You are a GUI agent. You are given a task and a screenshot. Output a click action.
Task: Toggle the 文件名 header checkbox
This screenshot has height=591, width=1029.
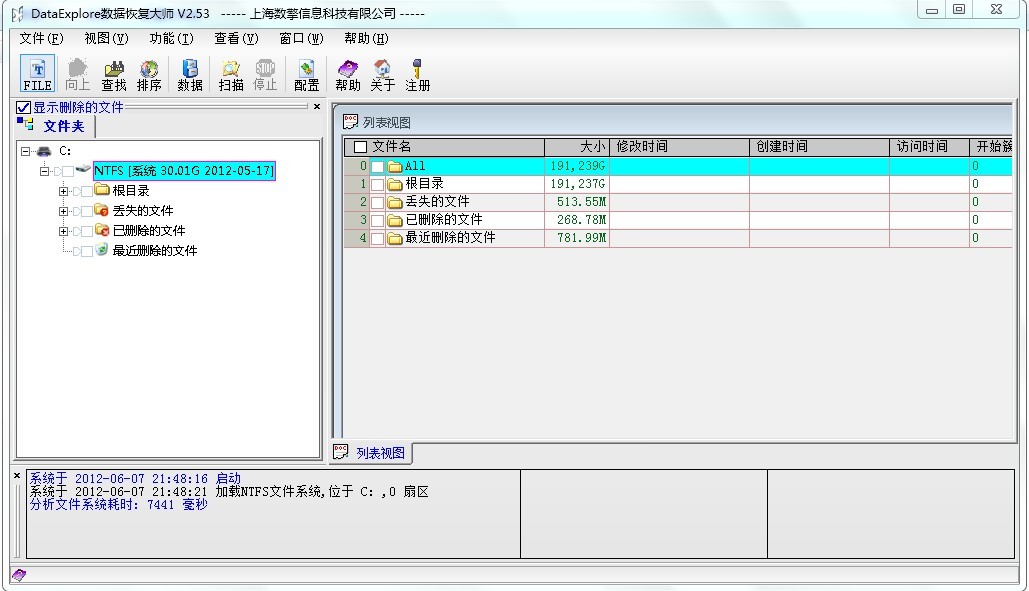pyautogui.click(x=358, y=147)
